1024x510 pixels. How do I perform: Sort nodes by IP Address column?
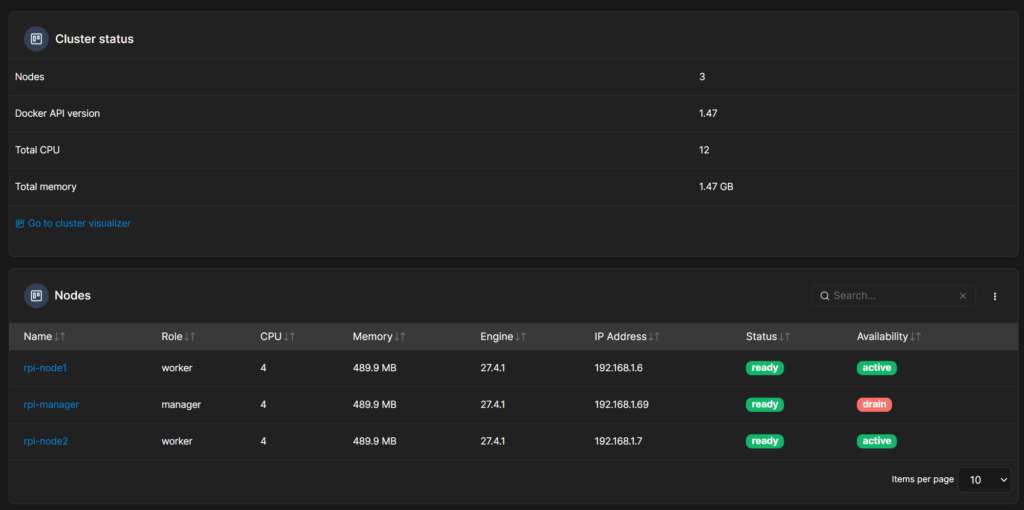tap(627, 336)
